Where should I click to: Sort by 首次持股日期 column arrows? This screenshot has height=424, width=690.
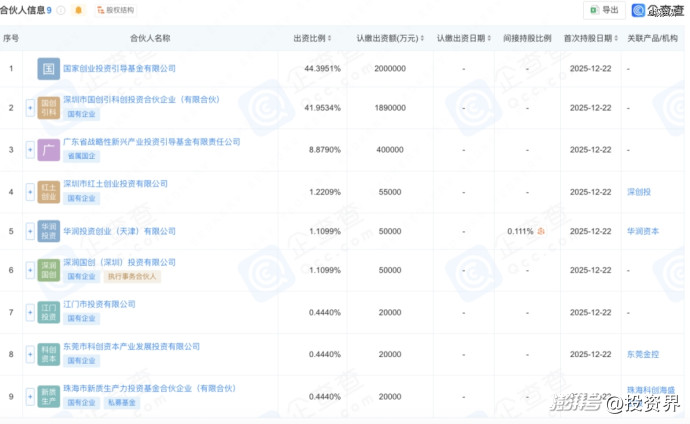coord(615,39)
